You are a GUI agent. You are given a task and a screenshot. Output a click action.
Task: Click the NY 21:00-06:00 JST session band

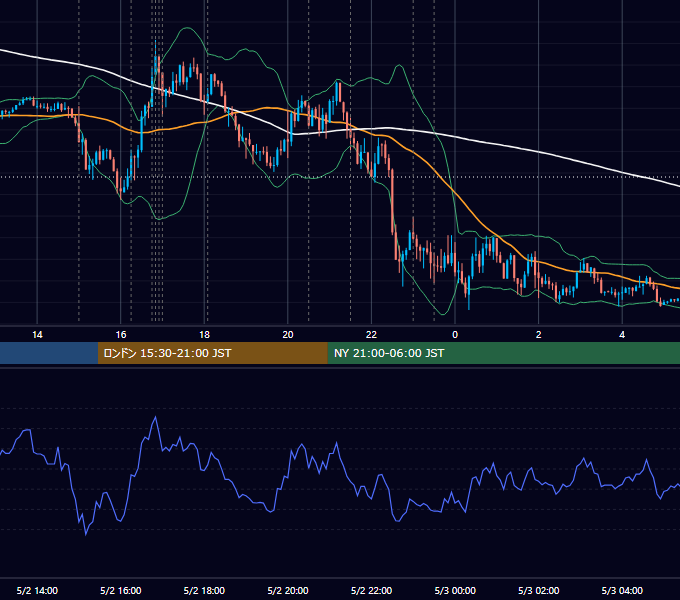(503, 353)
